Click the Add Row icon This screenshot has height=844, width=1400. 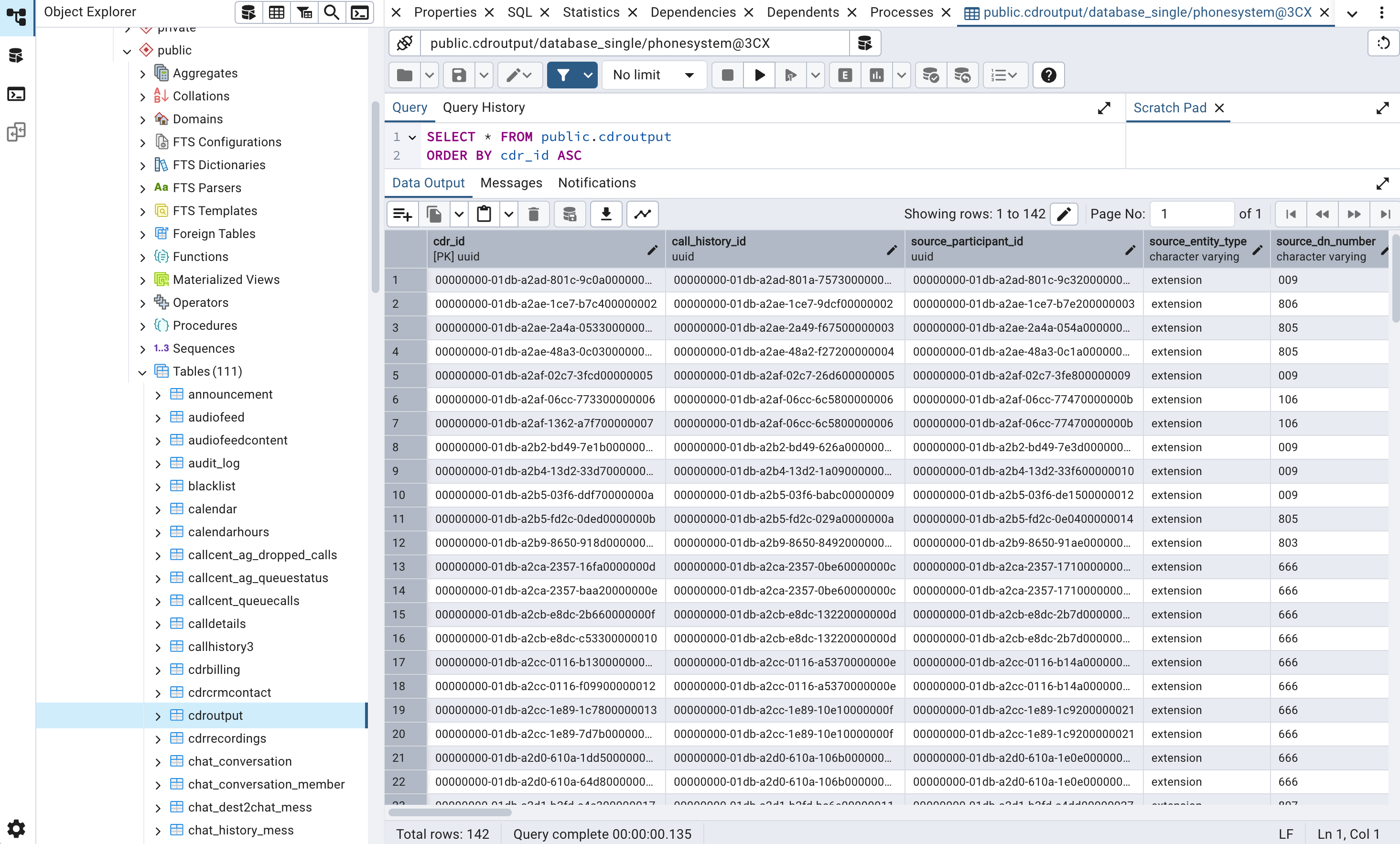pos(403,214)
